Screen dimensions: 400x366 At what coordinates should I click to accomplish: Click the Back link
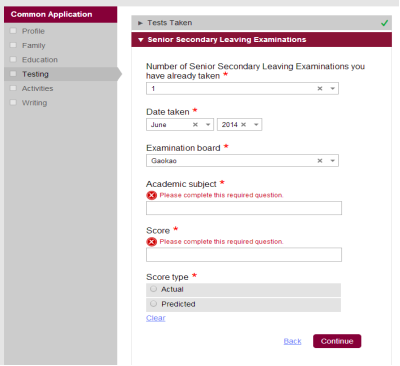click(292, 341)
